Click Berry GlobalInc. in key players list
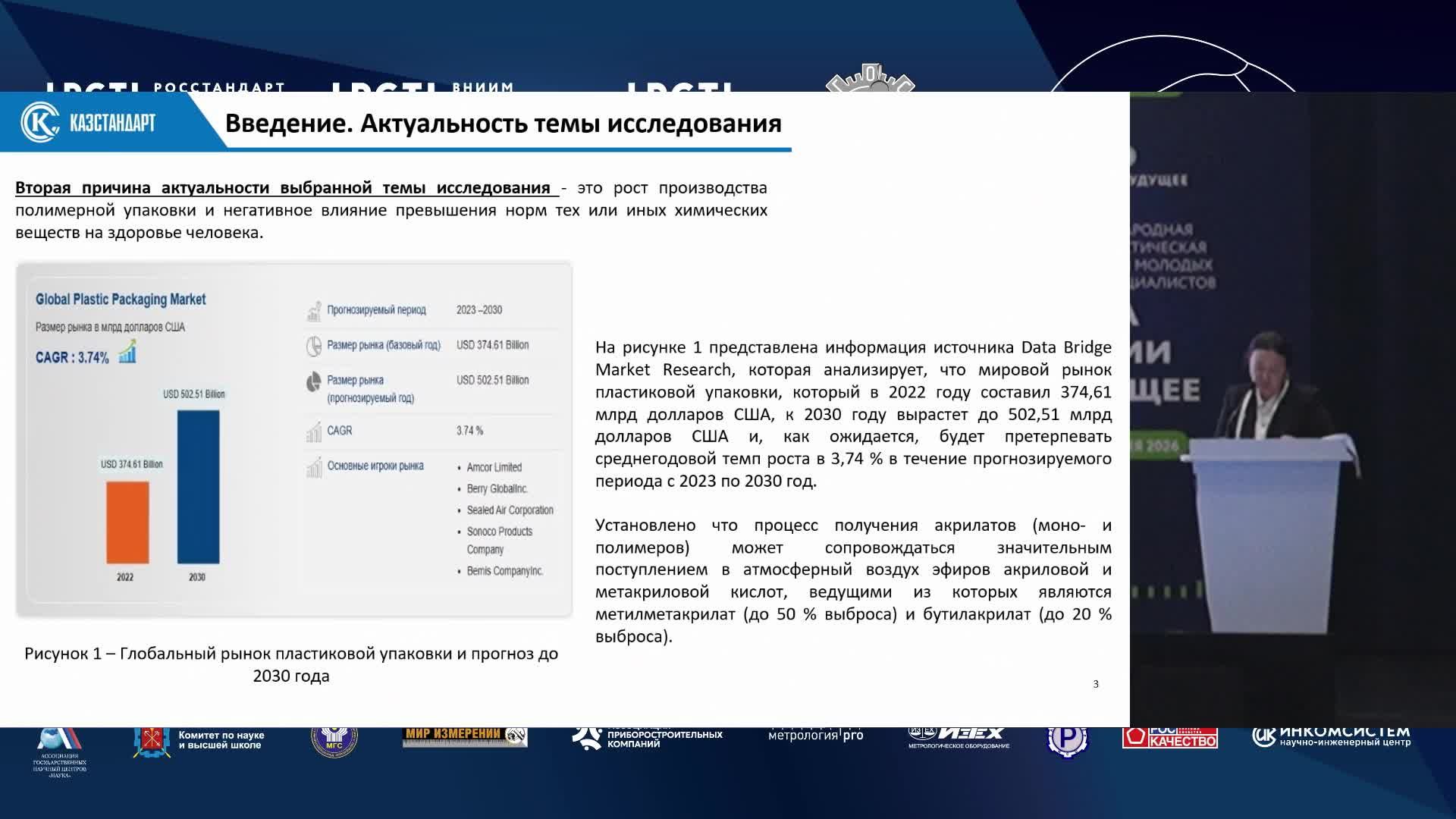The height and width of the screenshot is (819, 1456). pyautogui.click(x=497, y=489)
